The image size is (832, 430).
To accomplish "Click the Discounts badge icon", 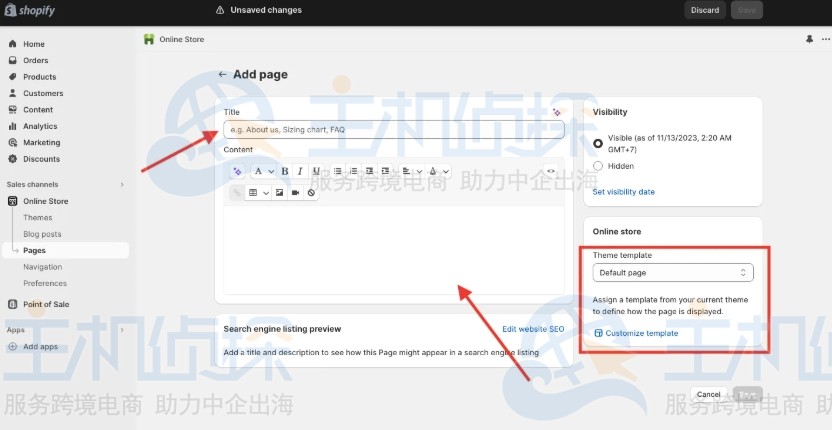I will [13, 159].
